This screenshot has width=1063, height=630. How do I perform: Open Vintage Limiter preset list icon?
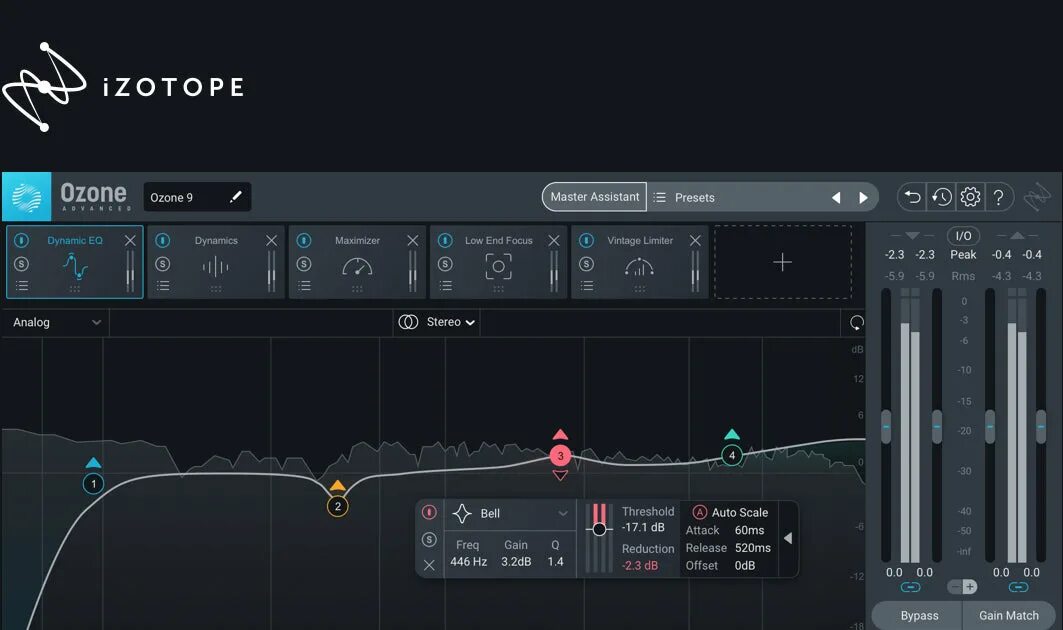586,286
